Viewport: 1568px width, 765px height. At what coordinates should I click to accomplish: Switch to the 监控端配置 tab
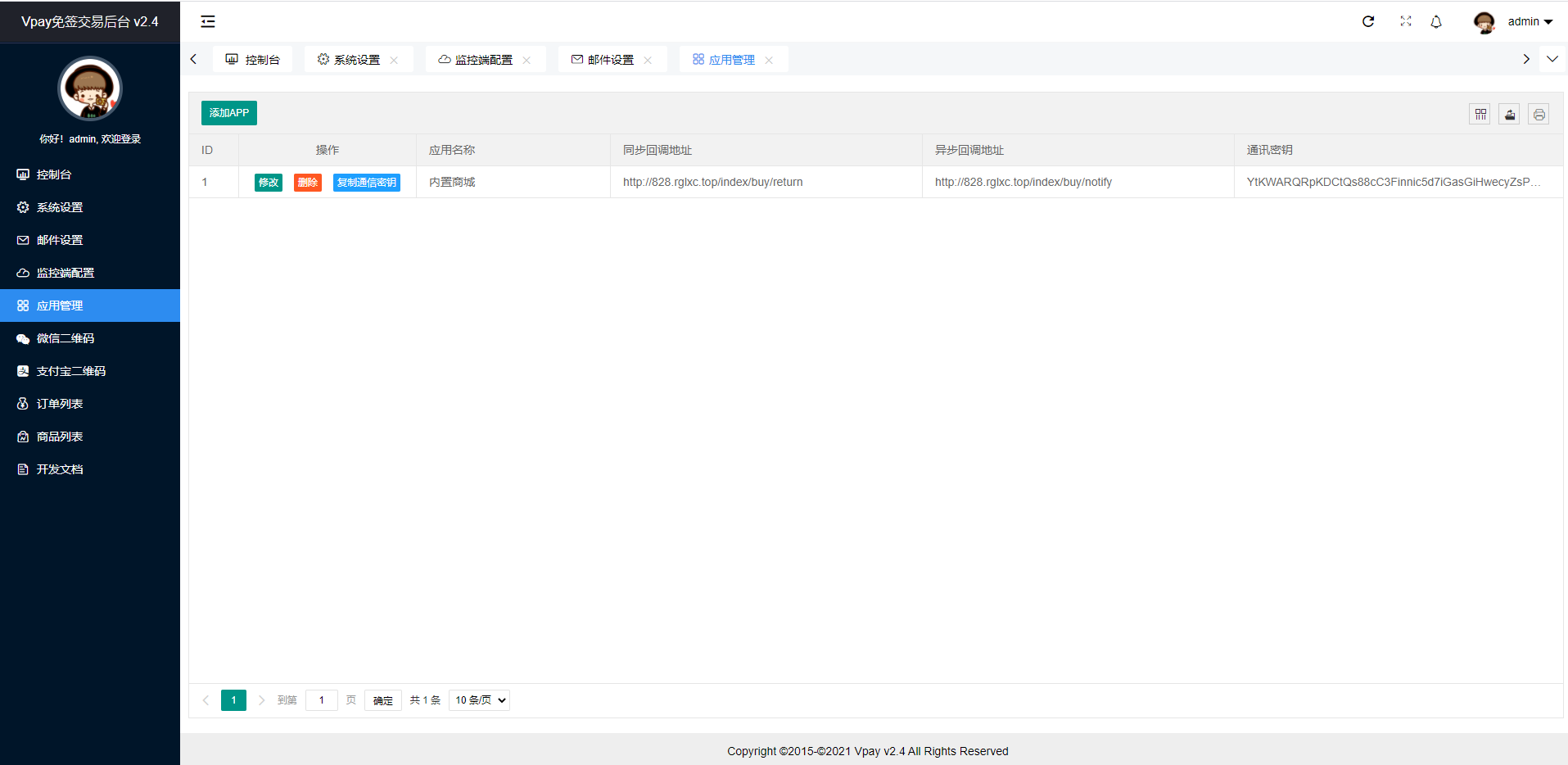pyautogui.click(x=483, y=60)
